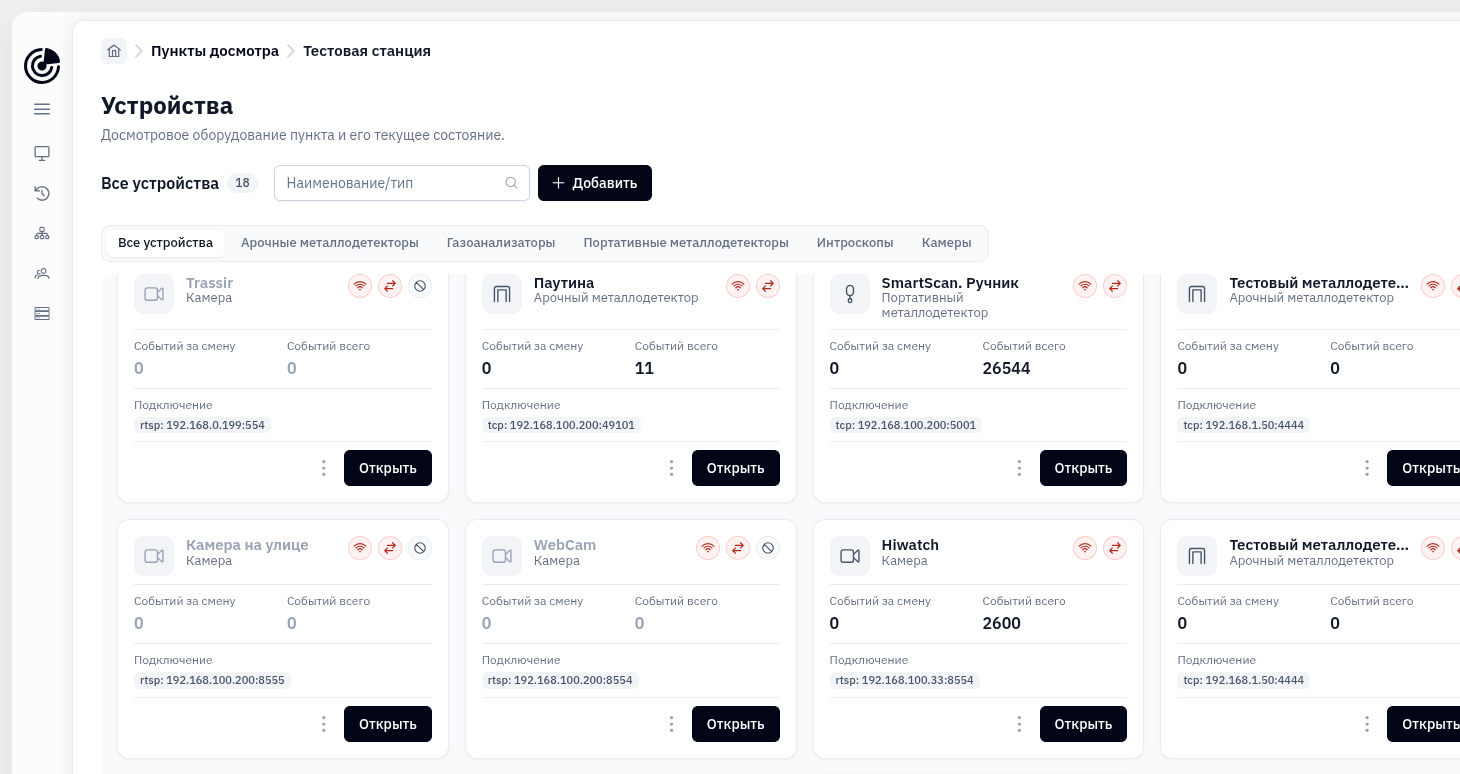Image resolution: width=1460 pixels, height=774 pixels.
Task: Switch to Газоанализаторы tab
Action: [x=501, y=243]
